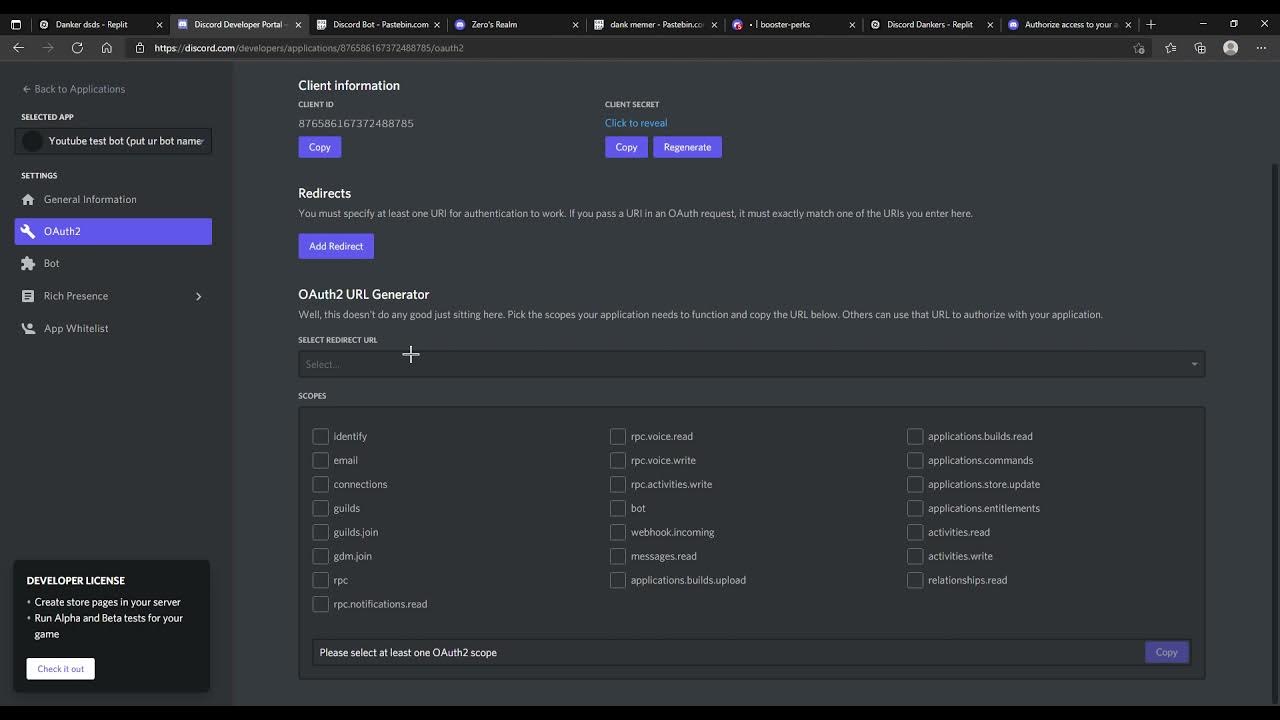Enable the messages.read scope
The width and height of the screenshot is (1280, 720).
point(618,556)
